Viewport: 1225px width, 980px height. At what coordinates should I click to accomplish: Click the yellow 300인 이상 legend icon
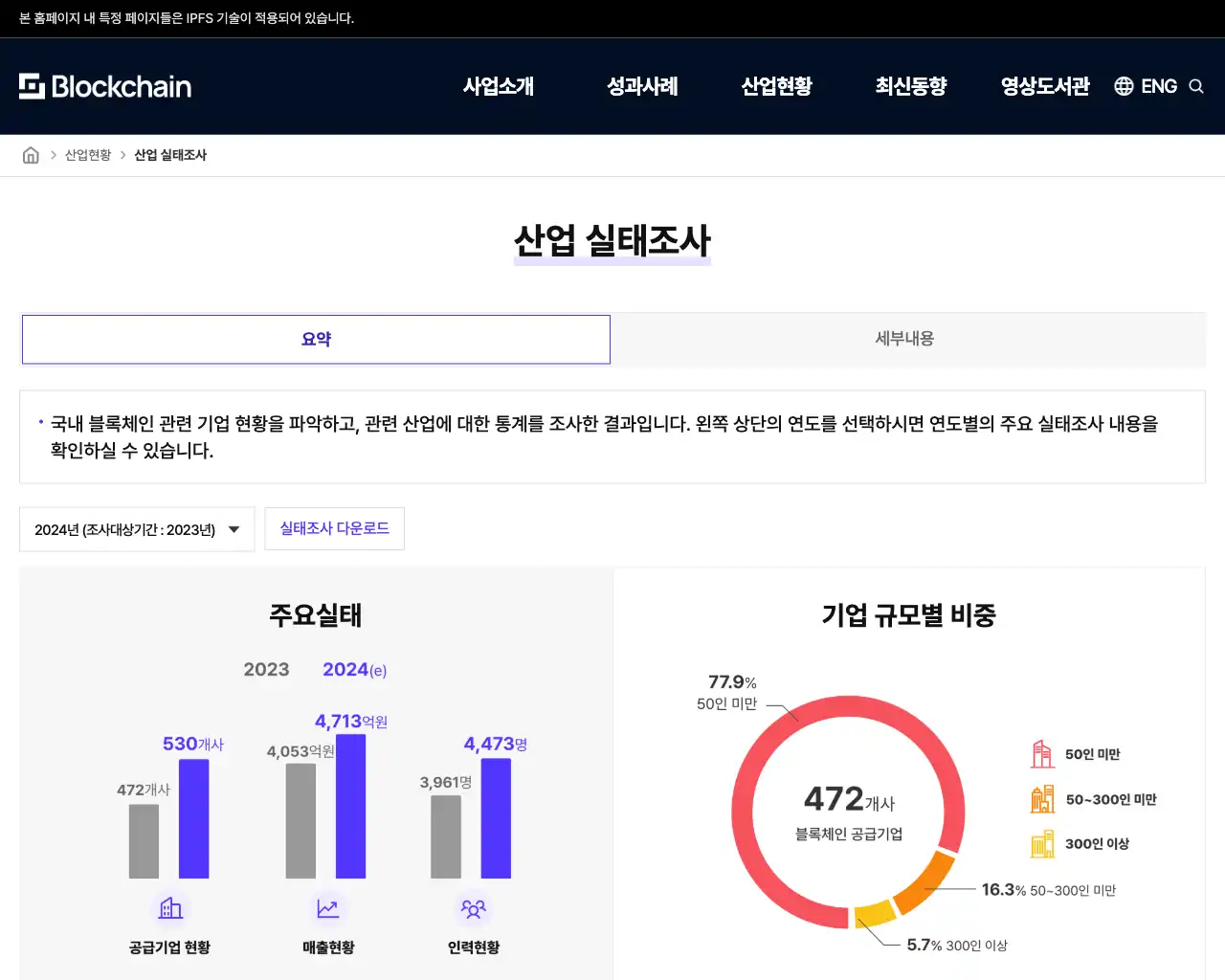tap(1042, 844)
